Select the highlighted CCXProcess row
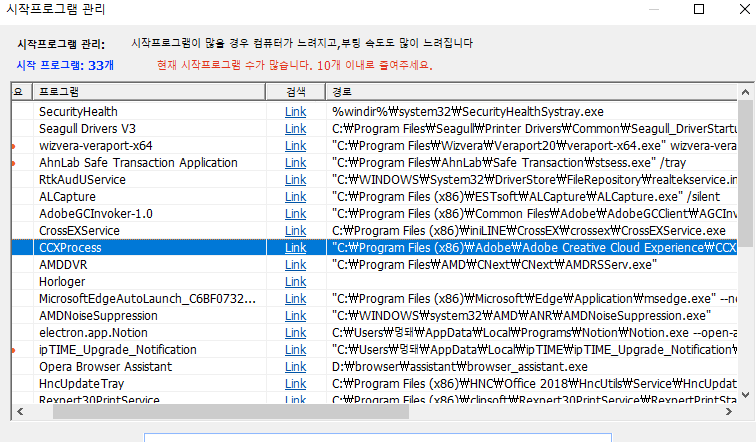Viewport: 756px width, 442px height. (374, 248)
